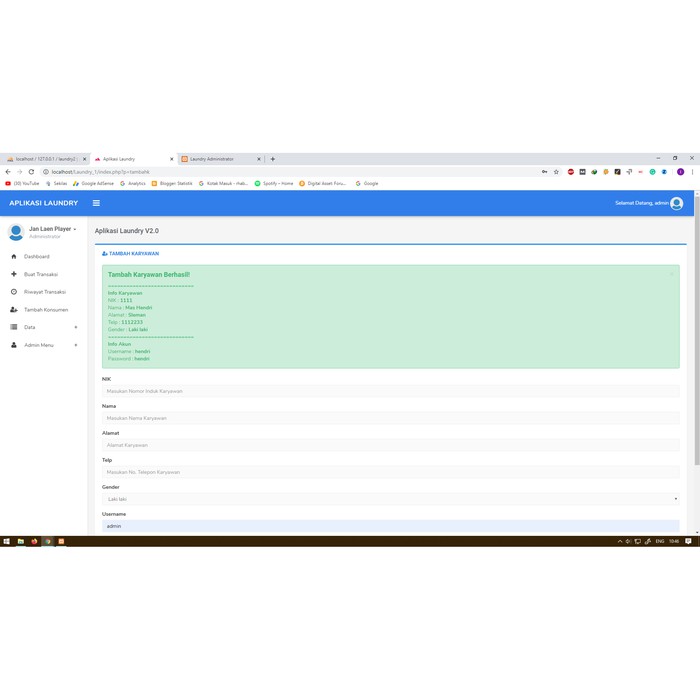Open the purple Chrome profile icon

point(680,172)
